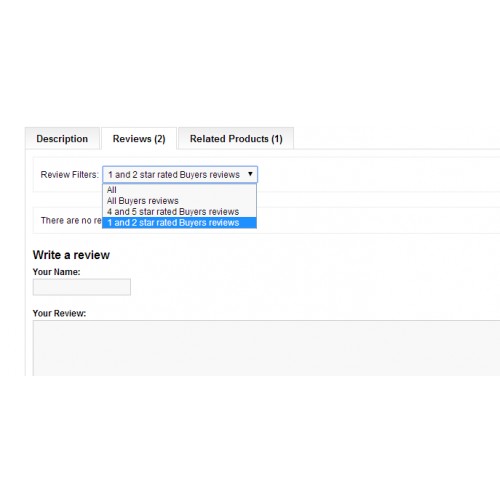Click the "Your Review:" field label

[59, 313]
